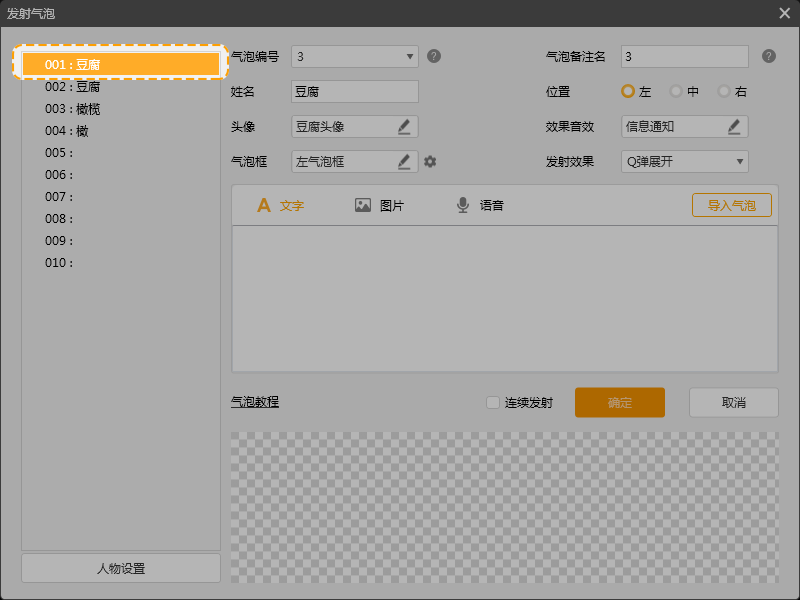
Task: Select list item 003 : 橄榄
Action: (73, 109)
